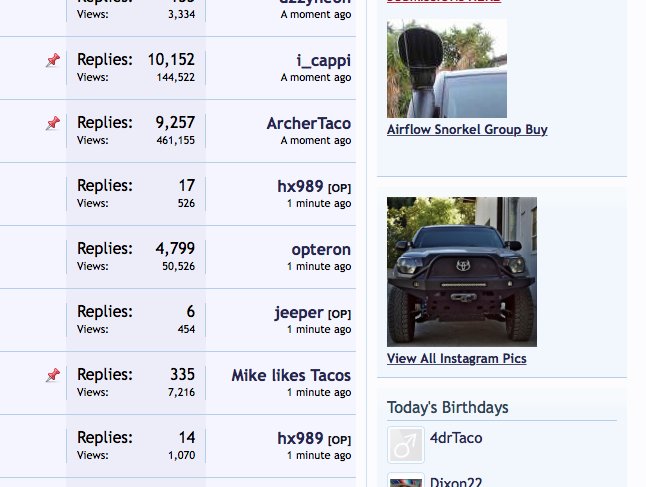Open jeeper's user profile

click(299, 313)
